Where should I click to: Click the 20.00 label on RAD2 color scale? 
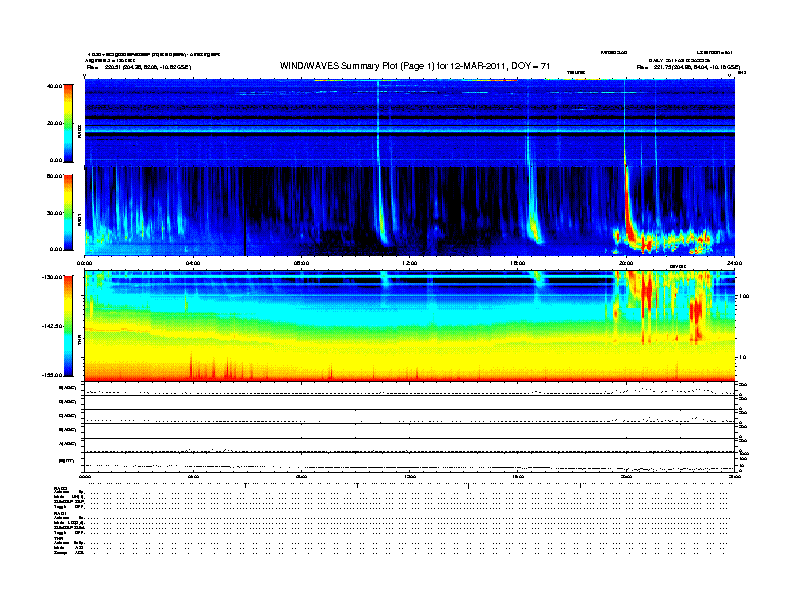click(x=54, y=123)
